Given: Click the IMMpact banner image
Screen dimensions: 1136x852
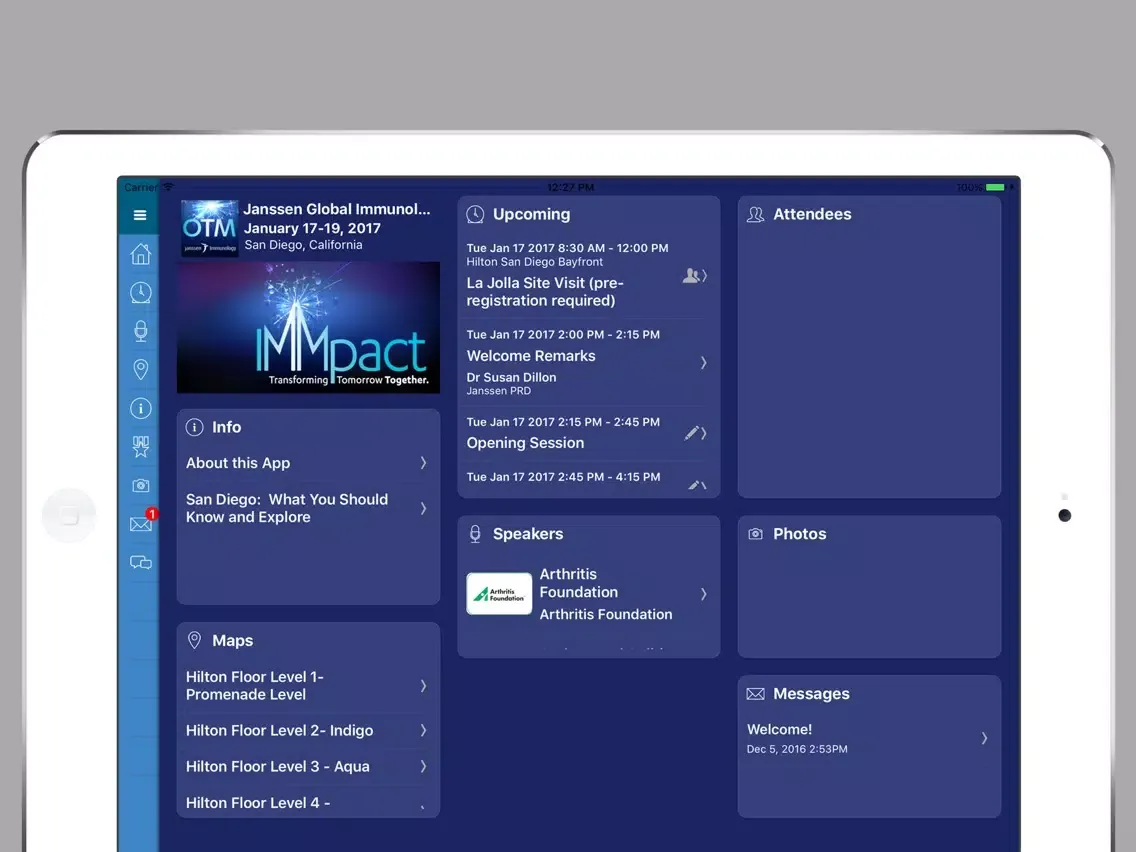Looking at the screenshot, I should 309,327.
